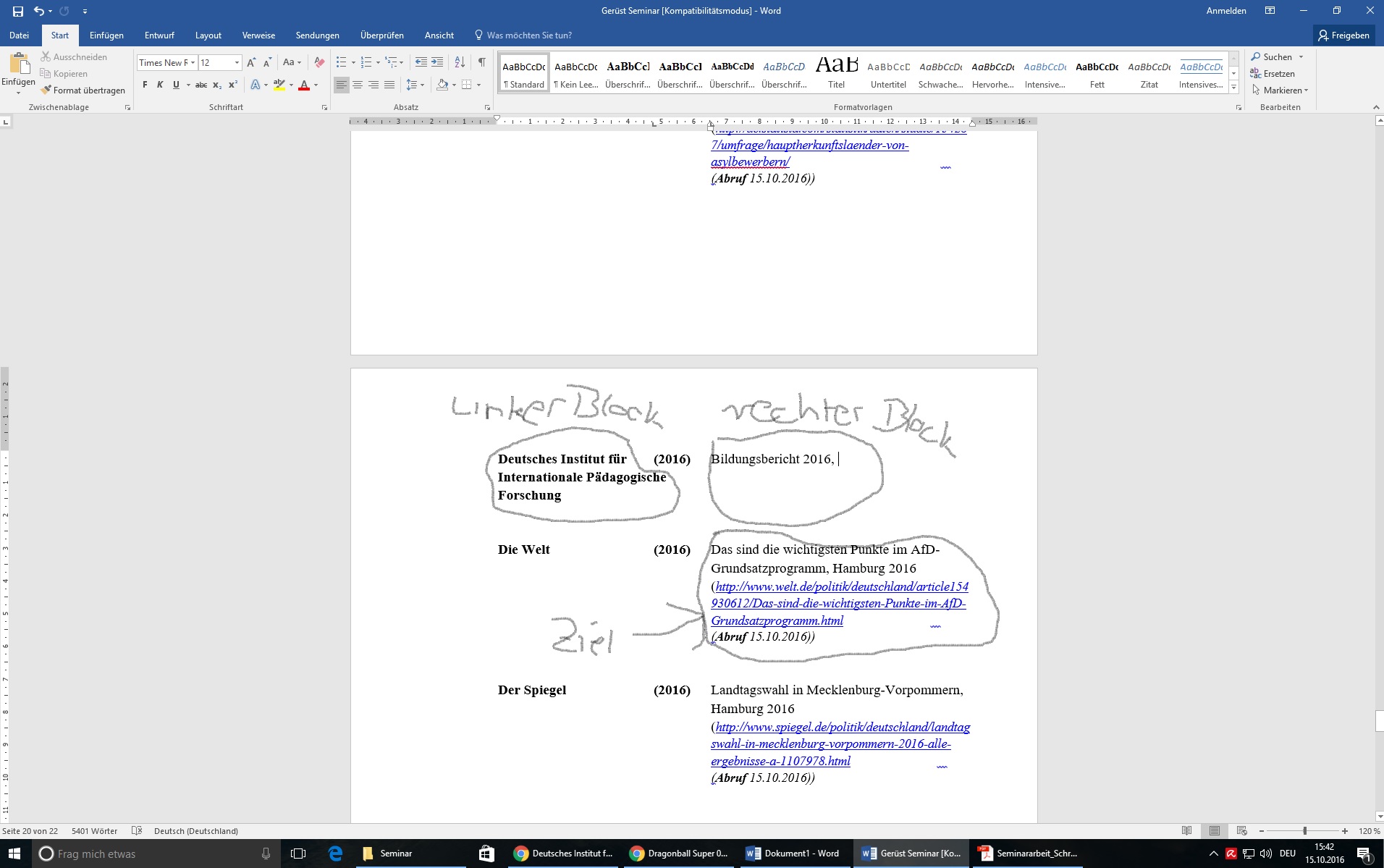Open change case (Aa) dropdown

[x=292, y=62]
